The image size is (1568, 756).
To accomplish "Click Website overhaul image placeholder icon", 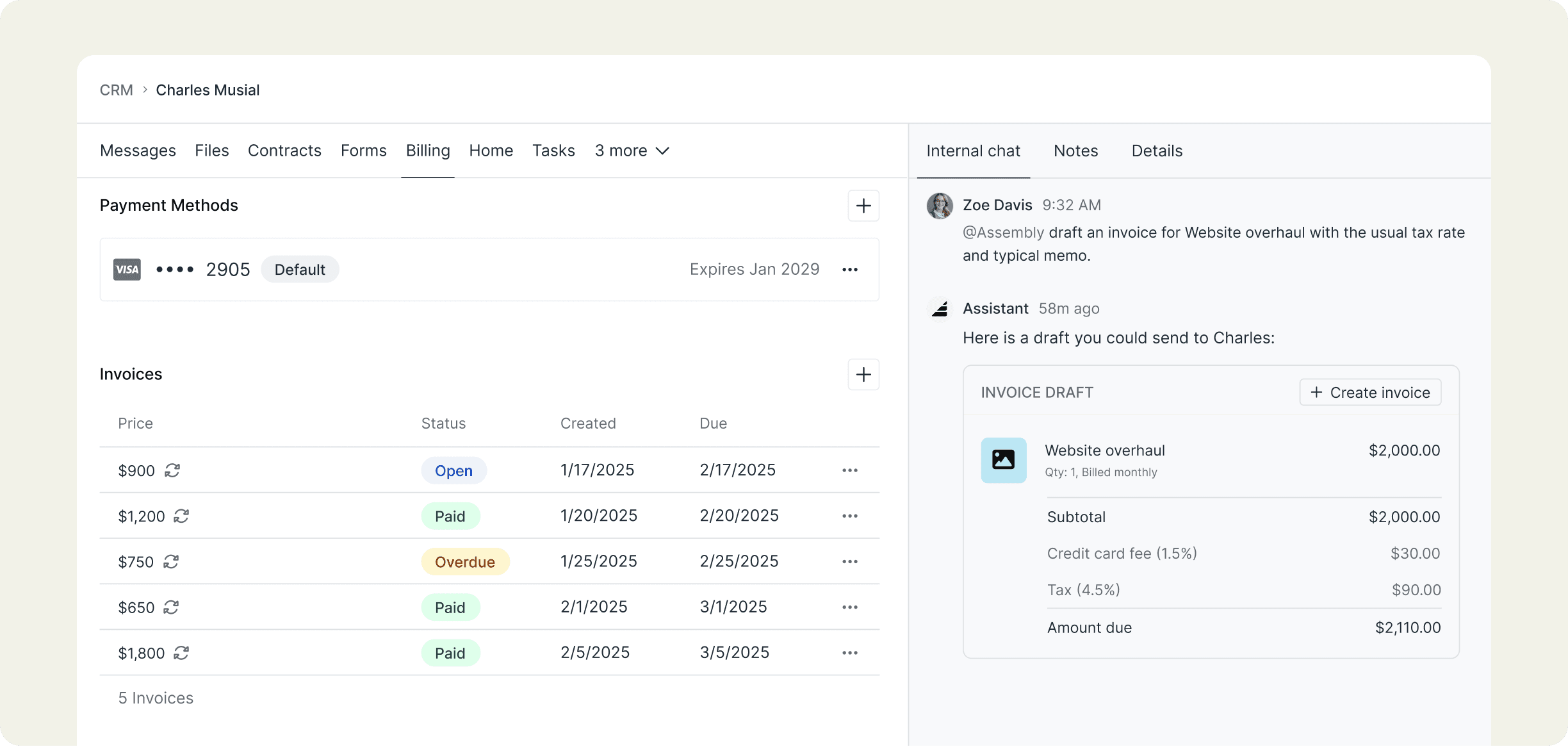I will pos(1003,460).
